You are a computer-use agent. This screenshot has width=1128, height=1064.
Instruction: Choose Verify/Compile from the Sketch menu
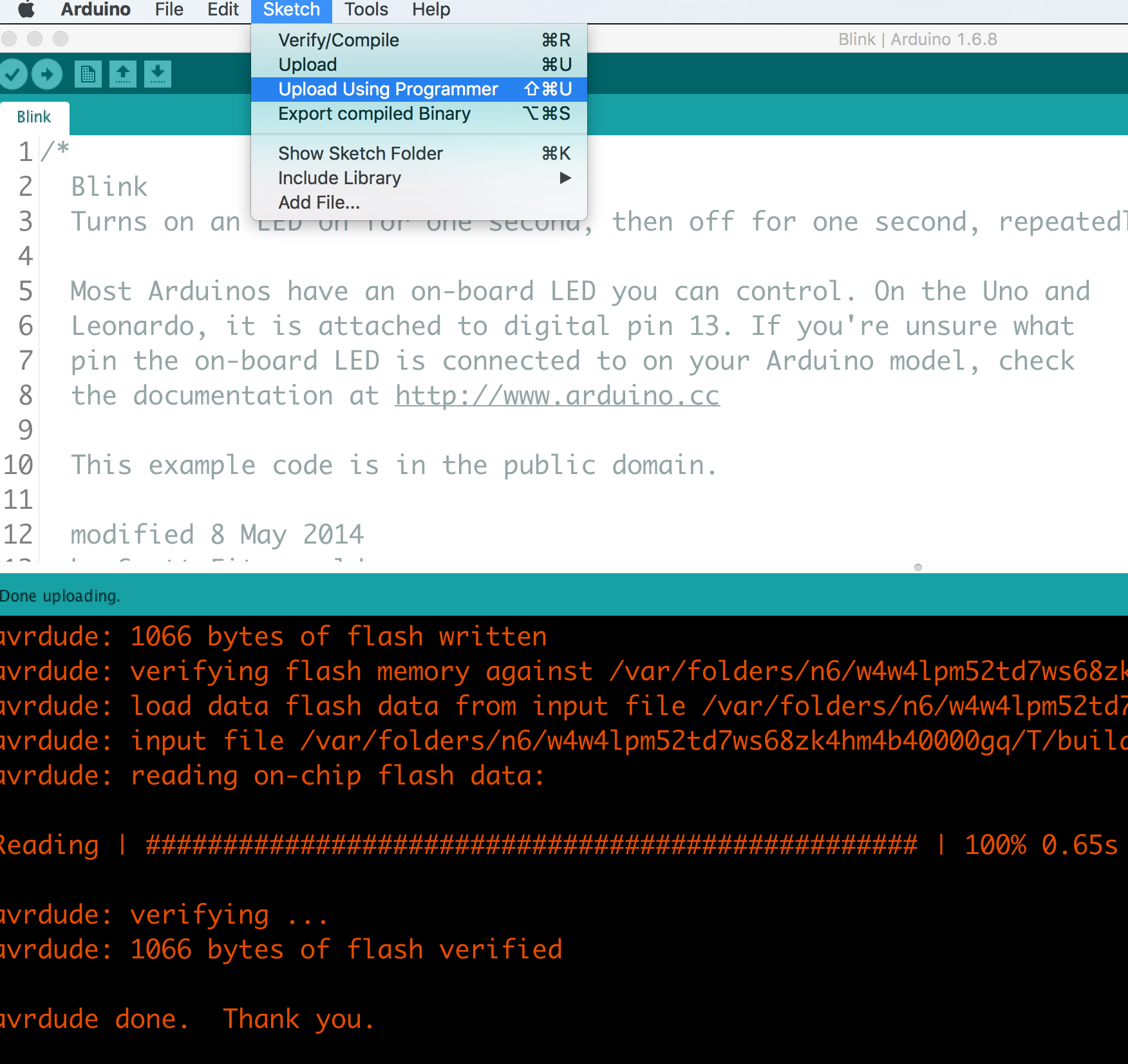(419, 40)
